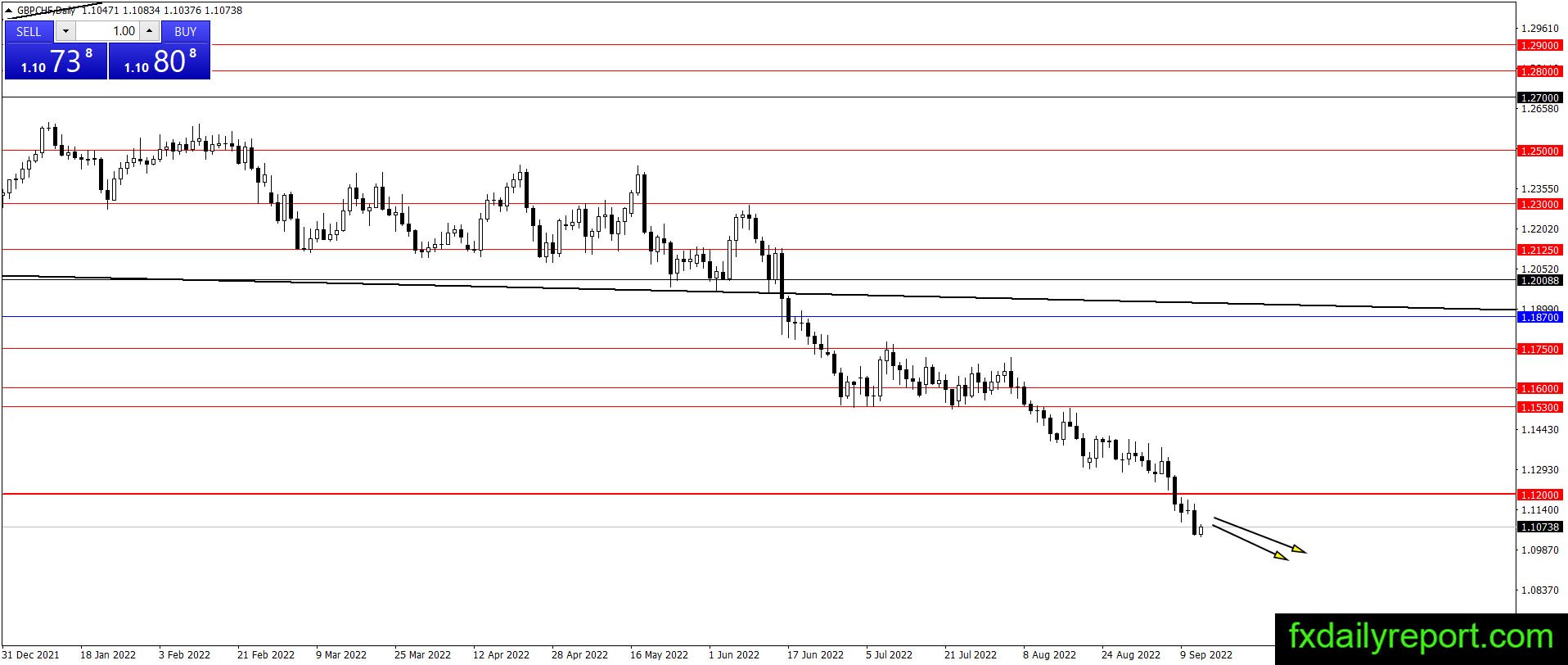Click the 1.29000 red price label
Viewport: 1568px width, 665px height.
(x=1539, y=46)
